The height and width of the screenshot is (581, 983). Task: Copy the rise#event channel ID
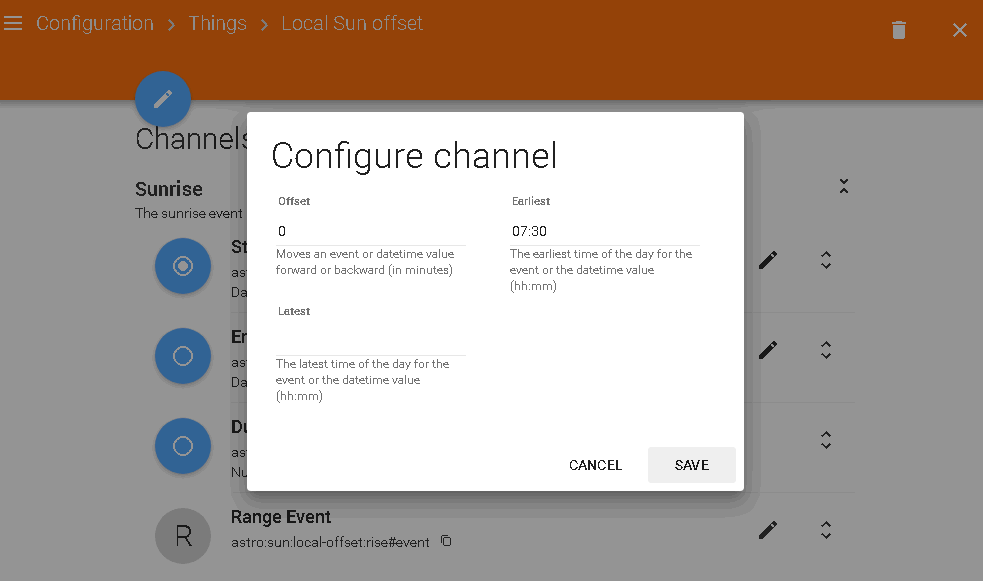[x=446, y=542]
